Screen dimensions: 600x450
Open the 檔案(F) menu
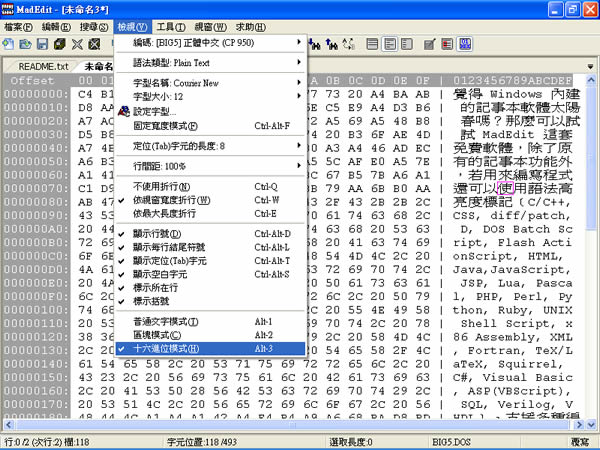(18, 27)
